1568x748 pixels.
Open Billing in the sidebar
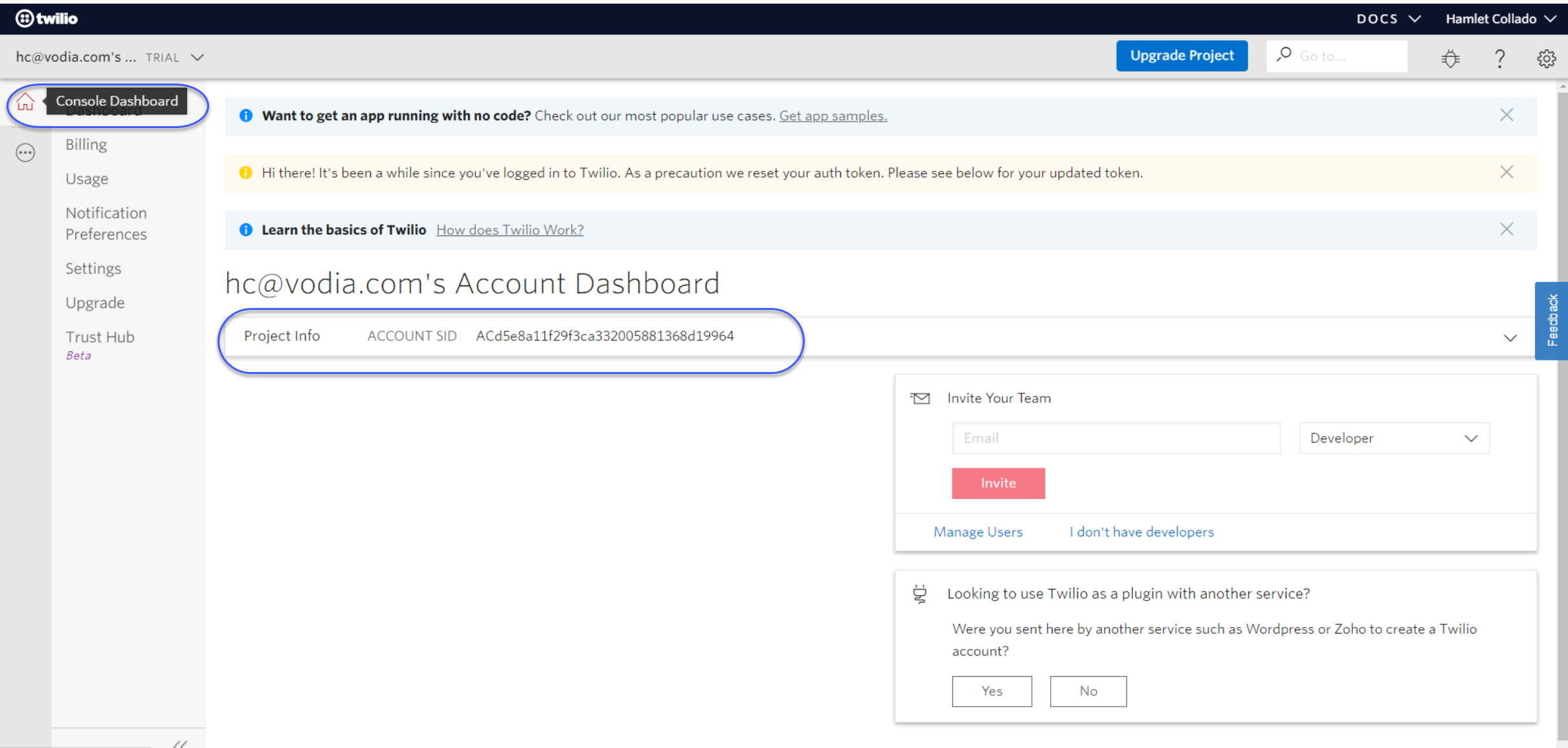click(86, 144)
